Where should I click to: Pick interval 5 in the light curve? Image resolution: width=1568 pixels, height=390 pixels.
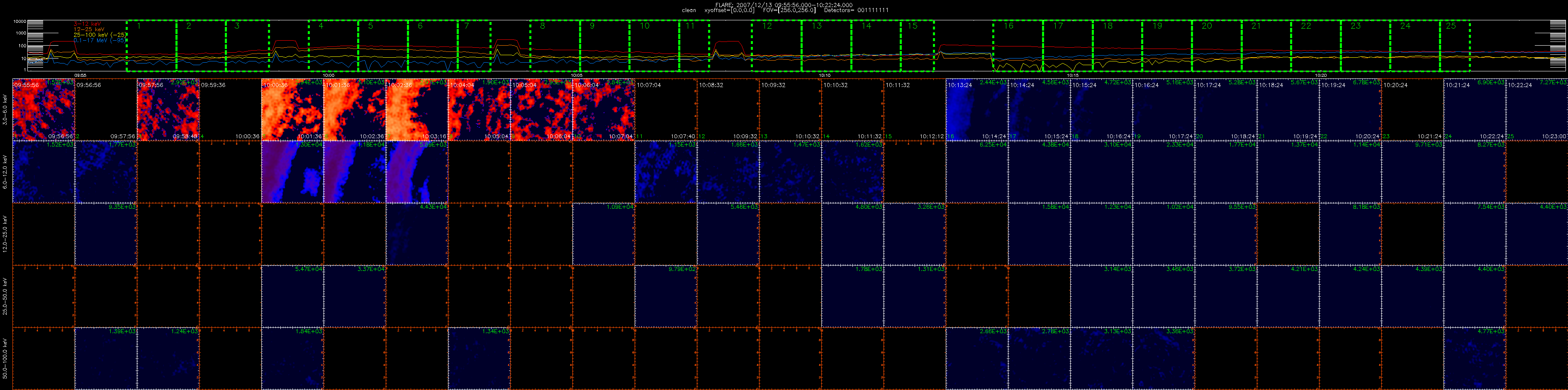pos(383,46)
